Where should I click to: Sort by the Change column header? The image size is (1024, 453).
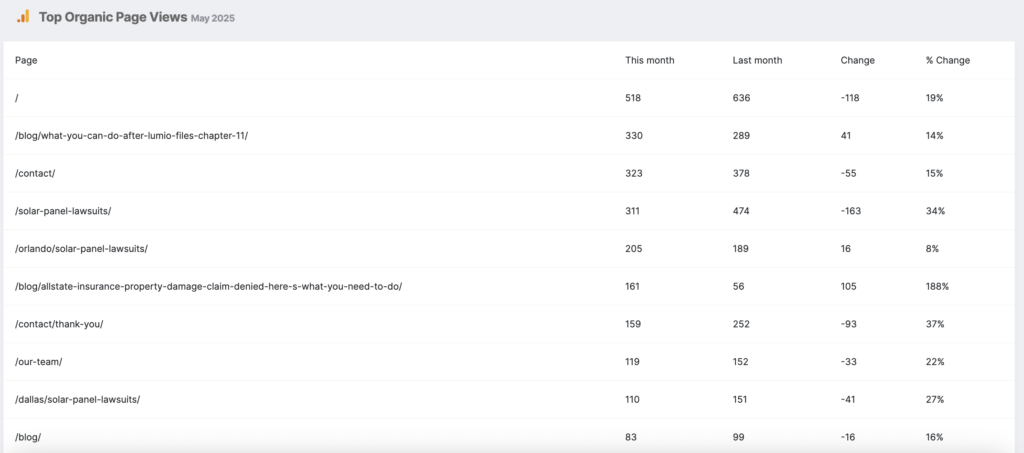[x=857, y=60]
